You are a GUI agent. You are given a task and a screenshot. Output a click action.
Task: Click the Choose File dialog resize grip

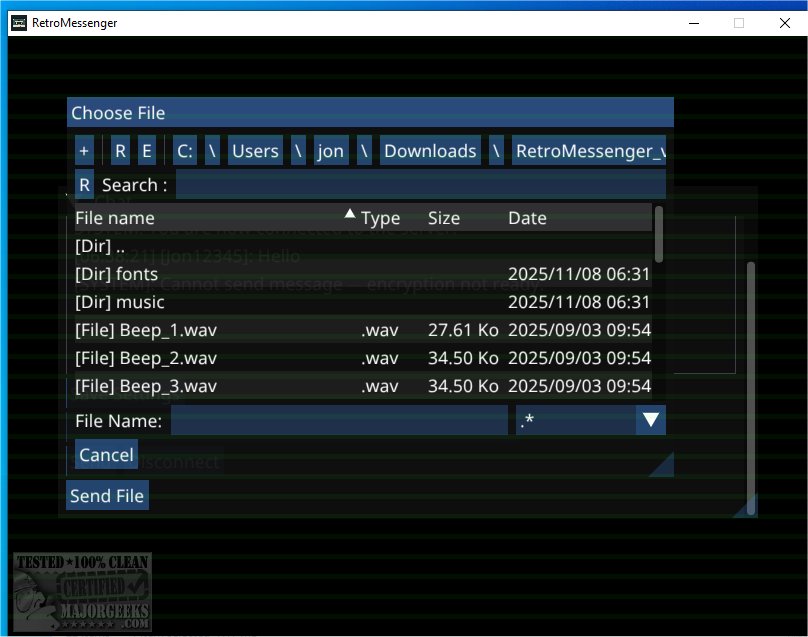point(664,466)
